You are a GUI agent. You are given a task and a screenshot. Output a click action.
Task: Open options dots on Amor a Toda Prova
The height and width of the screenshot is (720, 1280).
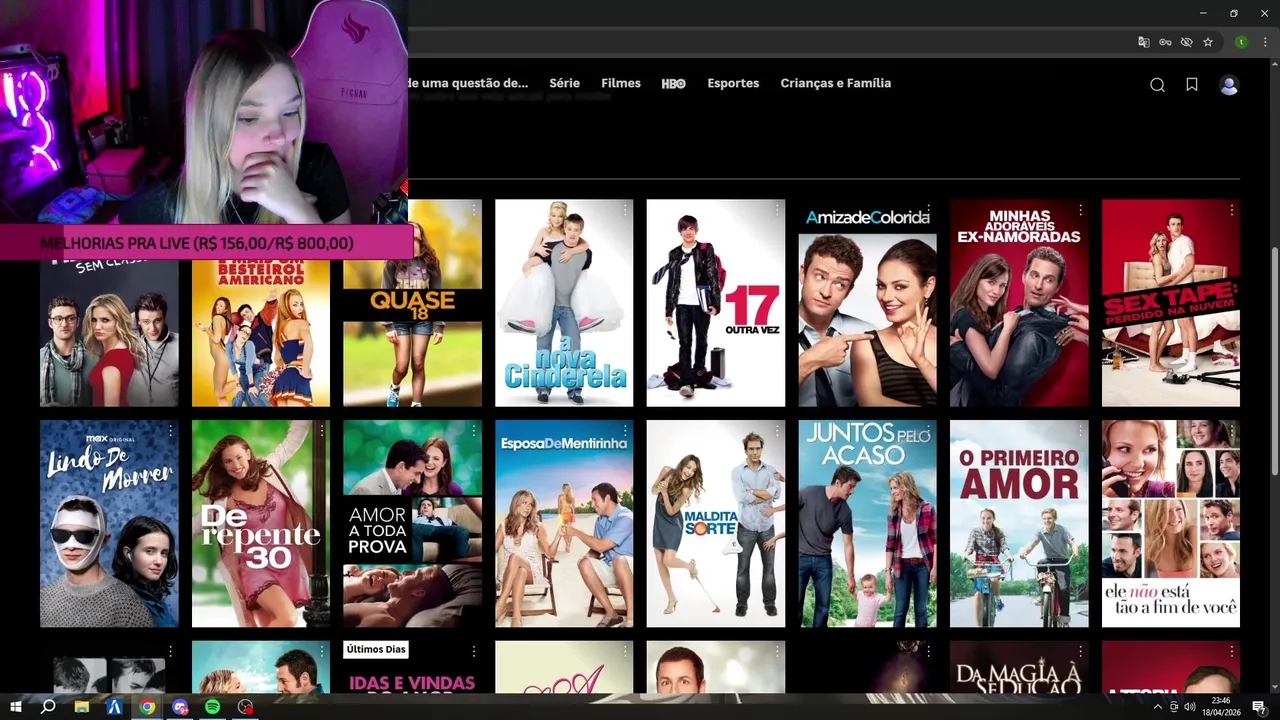click(473, 431)
